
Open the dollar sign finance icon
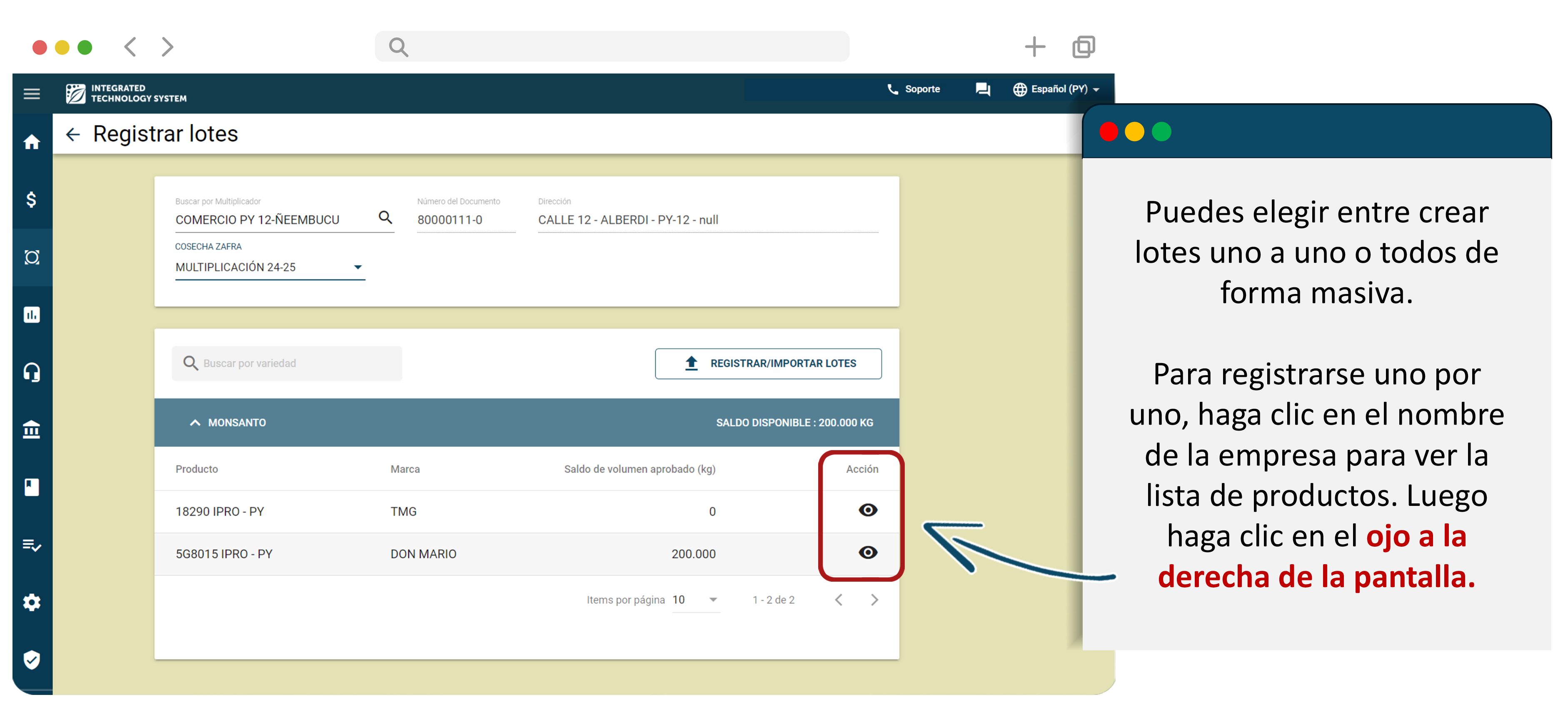pyautogui.click(x=32, y=199)
